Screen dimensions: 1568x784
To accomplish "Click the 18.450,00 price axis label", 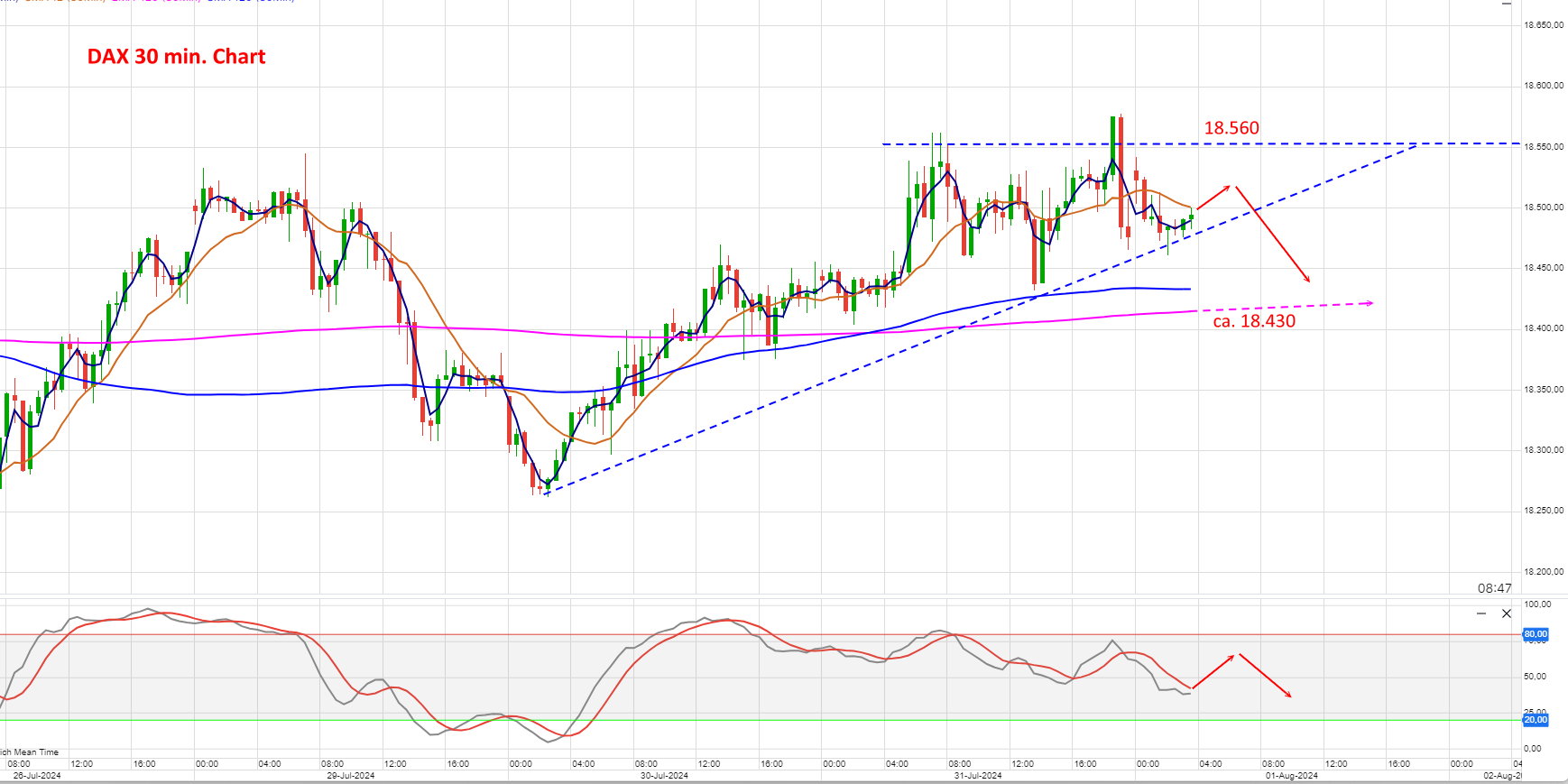I will point(1544,268).
